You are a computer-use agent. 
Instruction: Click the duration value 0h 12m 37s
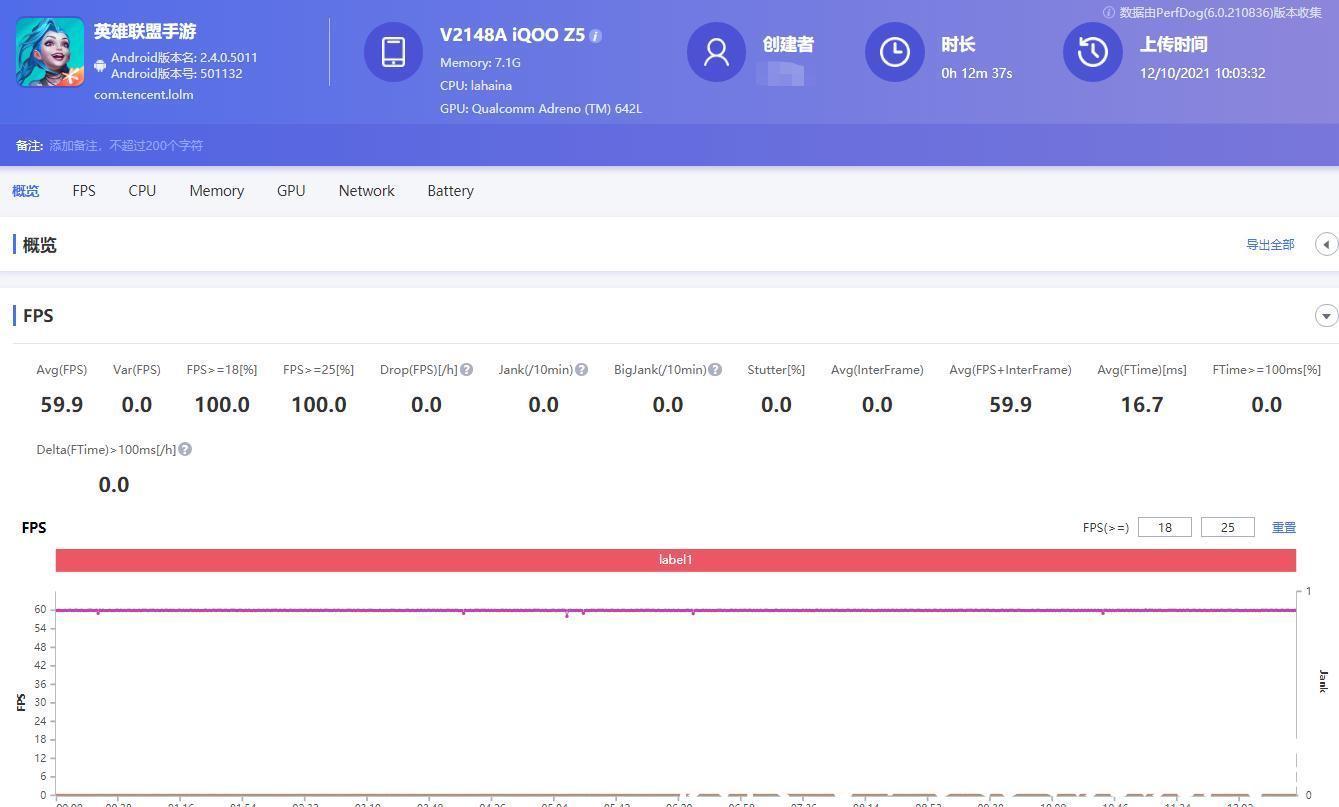click(977, 73)
